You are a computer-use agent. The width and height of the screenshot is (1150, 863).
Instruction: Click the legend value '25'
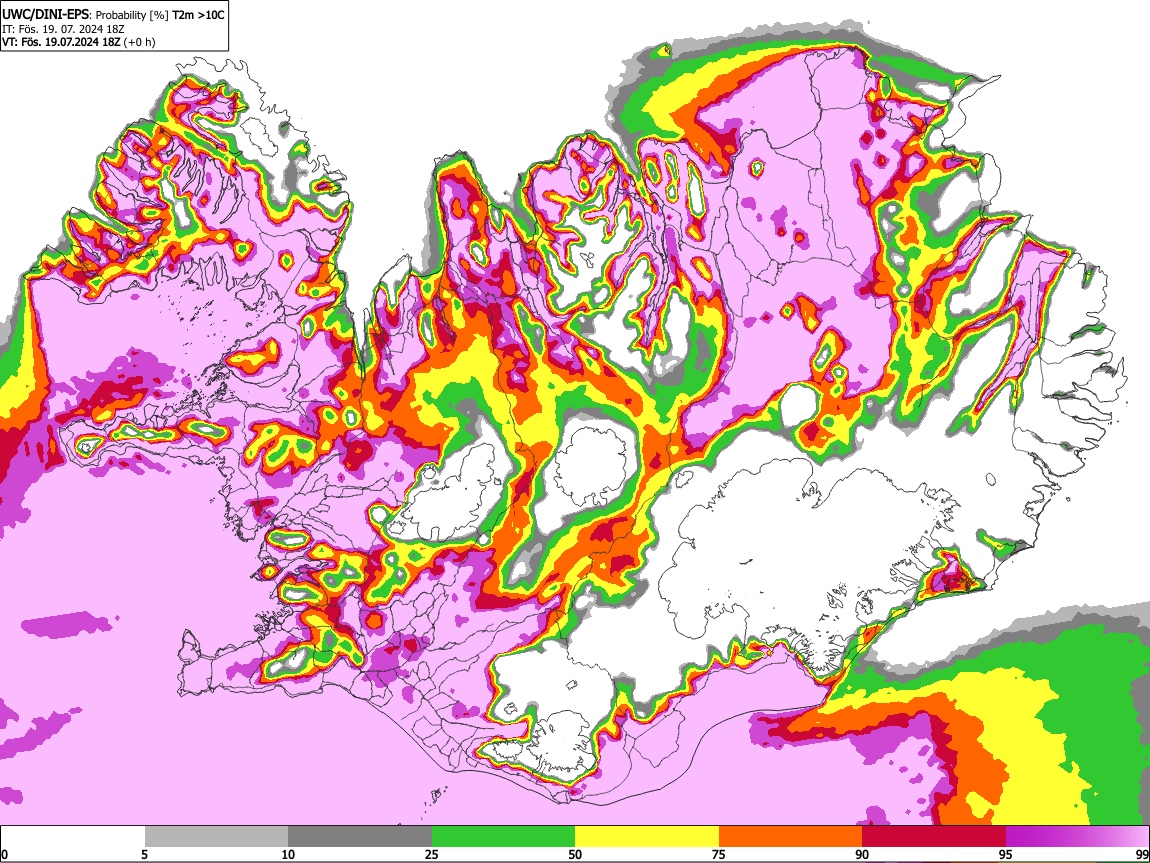click(432, 854)
